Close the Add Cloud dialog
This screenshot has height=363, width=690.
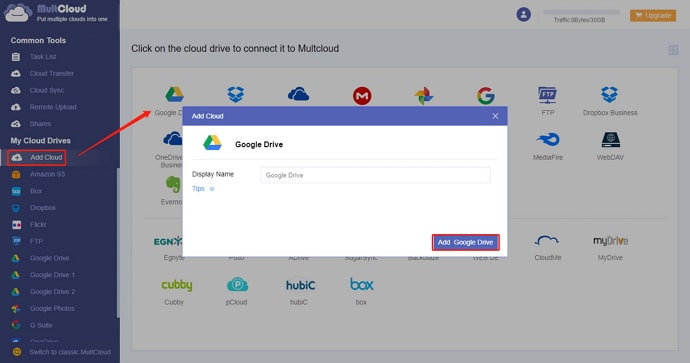click(495, 116)
